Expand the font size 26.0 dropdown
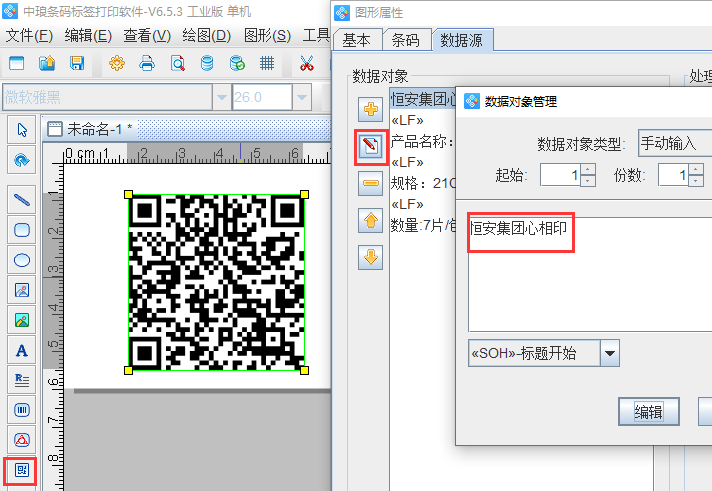The image size is (712, 491). point(304,97)
